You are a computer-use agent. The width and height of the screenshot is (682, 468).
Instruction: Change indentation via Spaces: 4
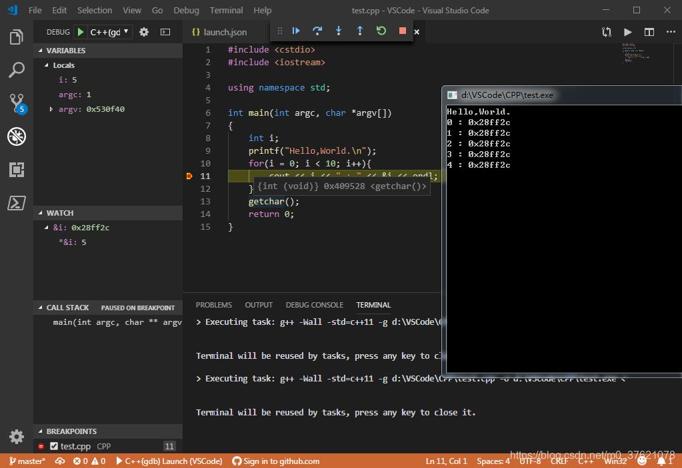[493, 461]
